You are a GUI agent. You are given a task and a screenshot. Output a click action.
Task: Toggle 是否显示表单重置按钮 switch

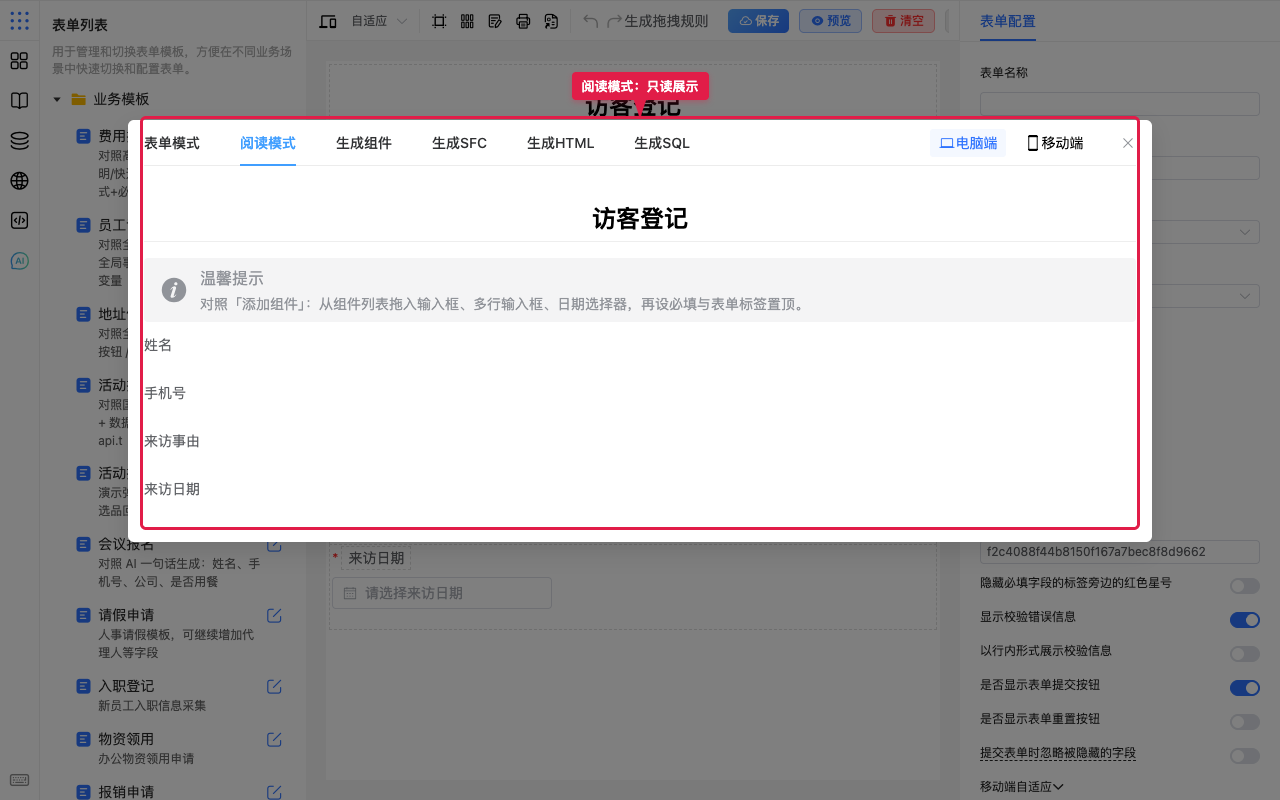click(x=1245, y=722)
